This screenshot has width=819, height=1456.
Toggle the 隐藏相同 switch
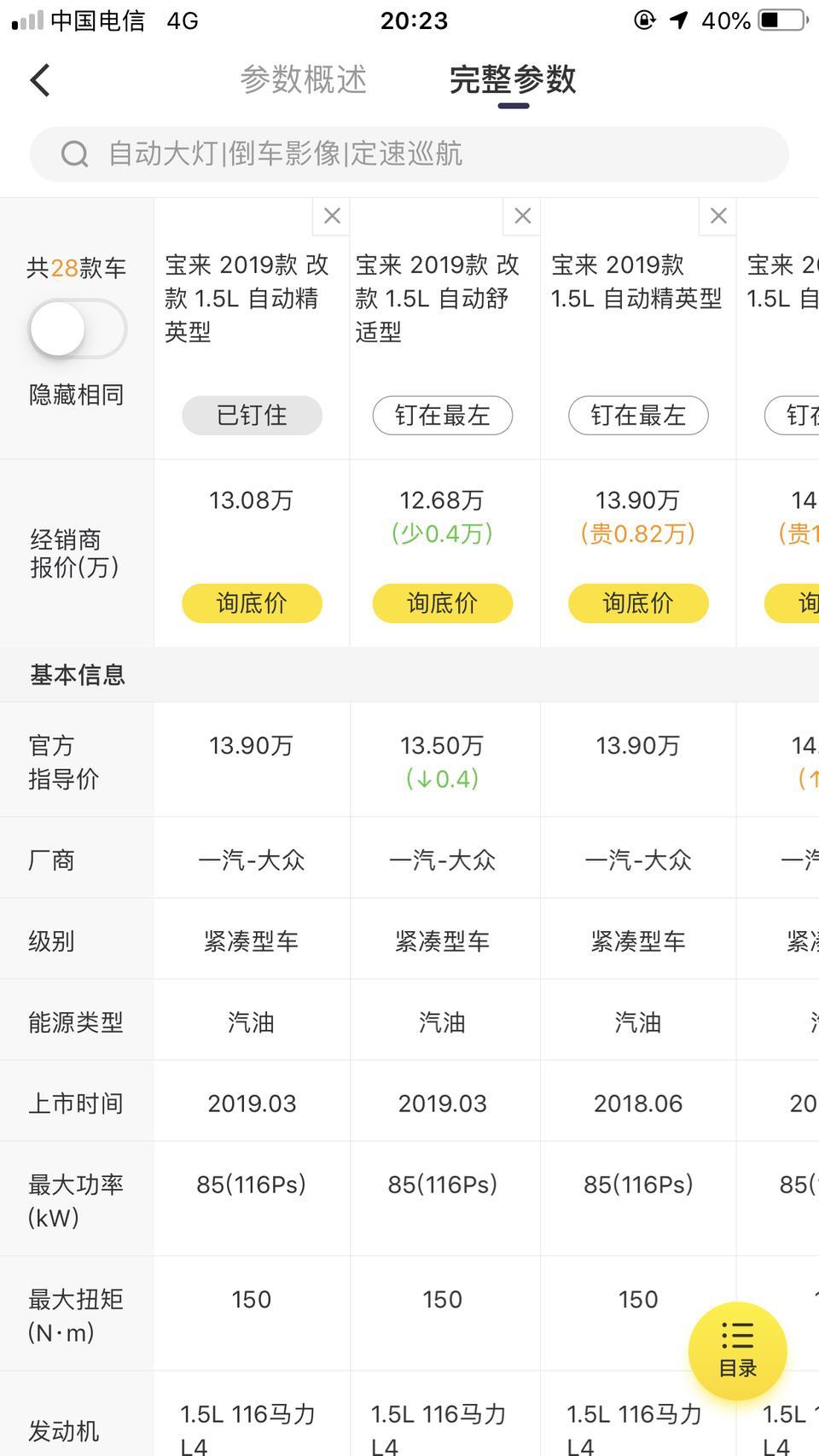78,329
